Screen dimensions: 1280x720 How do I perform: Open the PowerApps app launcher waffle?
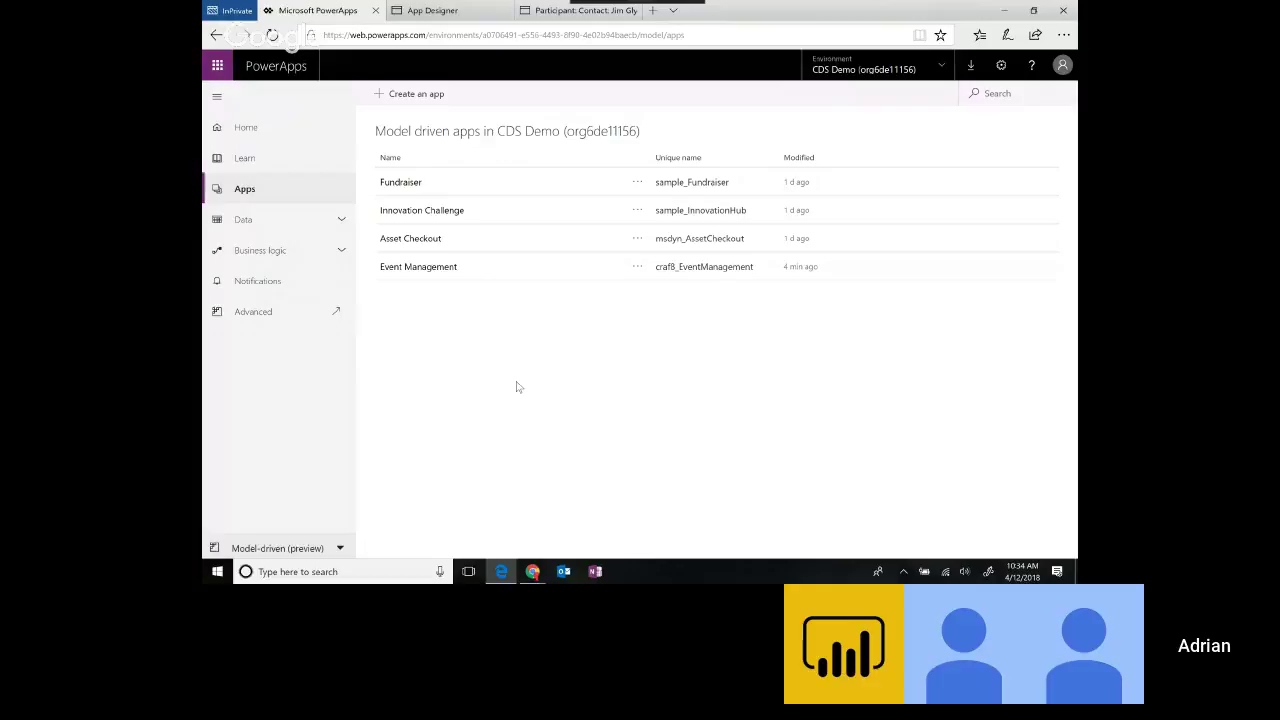tap(217, 66)
